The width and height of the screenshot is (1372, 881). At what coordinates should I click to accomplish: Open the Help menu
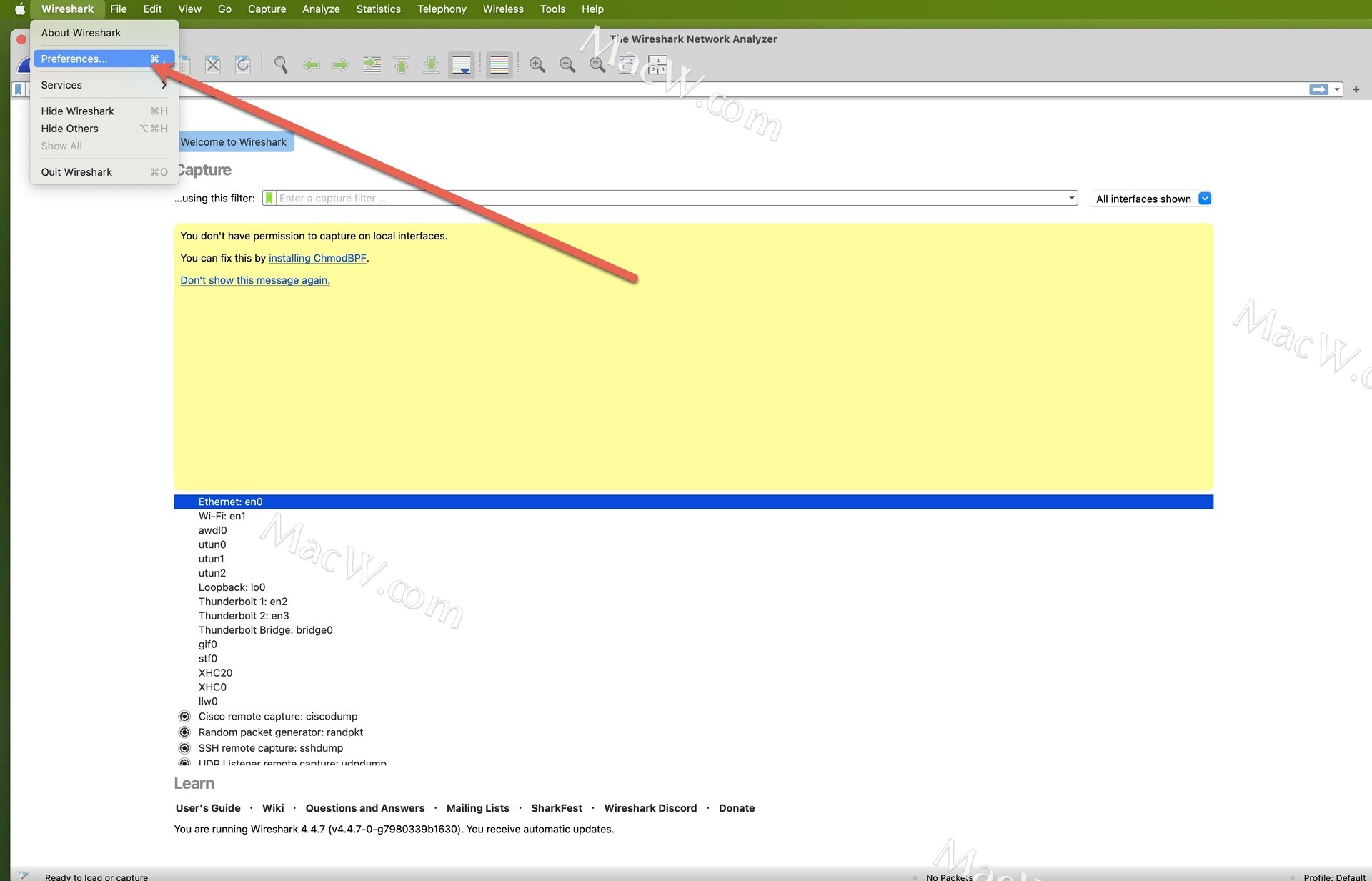coord(592,9)
